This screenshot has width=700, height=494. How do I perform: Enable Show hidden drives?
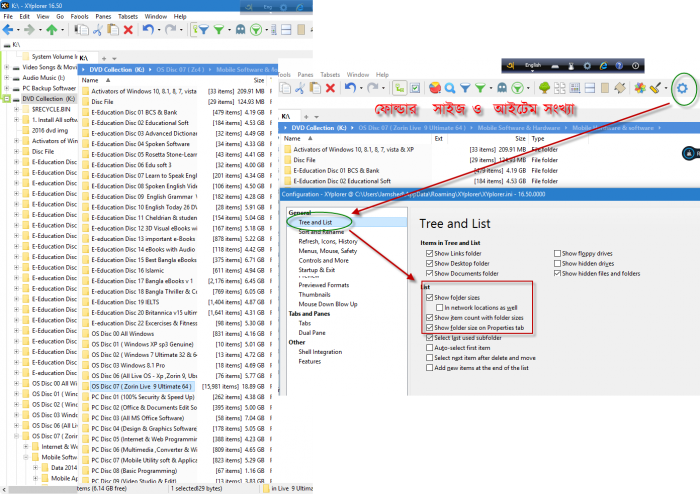coord(557,263)
